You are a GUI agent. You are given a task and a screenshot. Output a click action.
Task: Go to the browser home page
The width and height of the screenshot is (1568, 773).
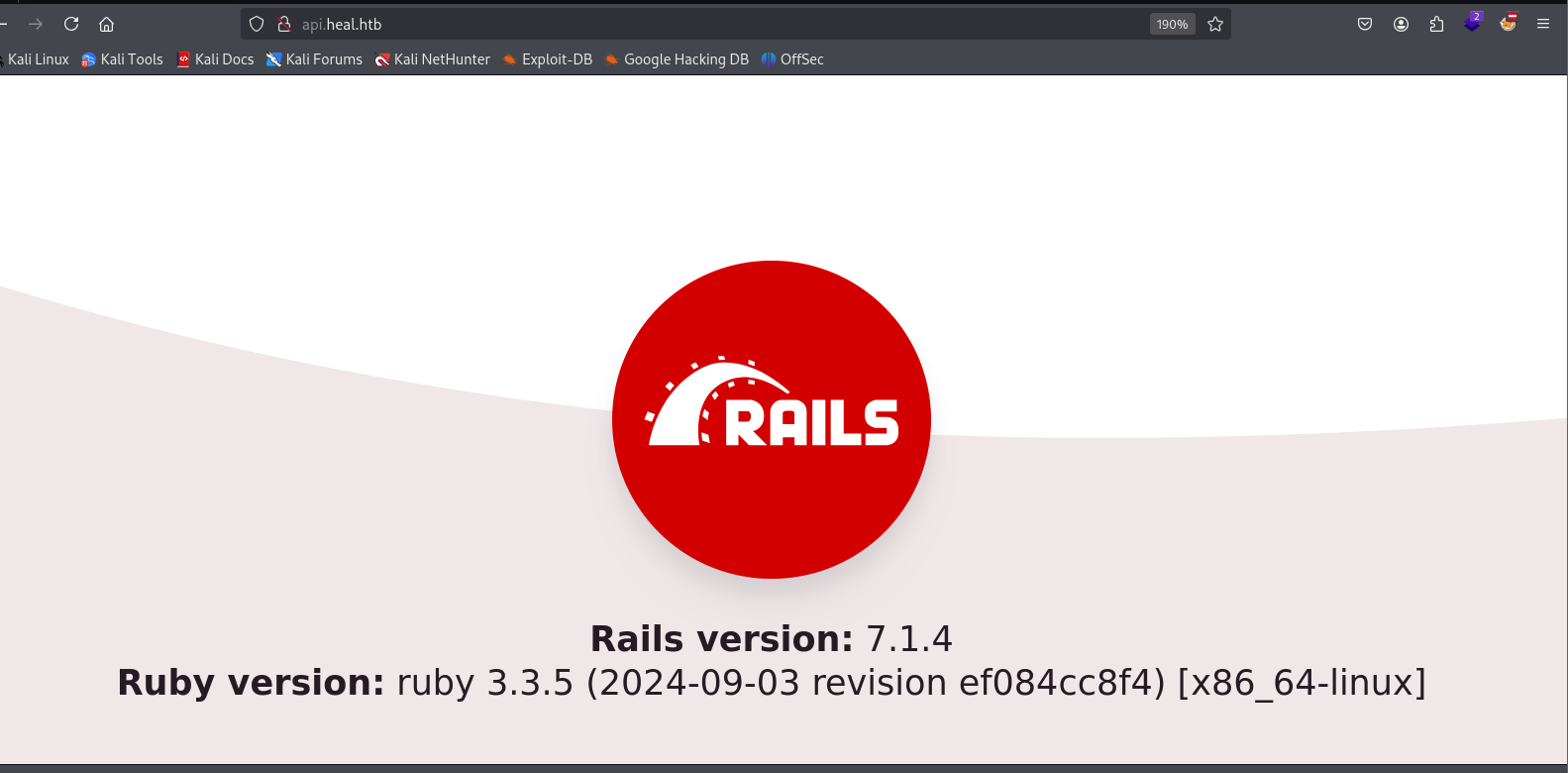pos(107,24)
